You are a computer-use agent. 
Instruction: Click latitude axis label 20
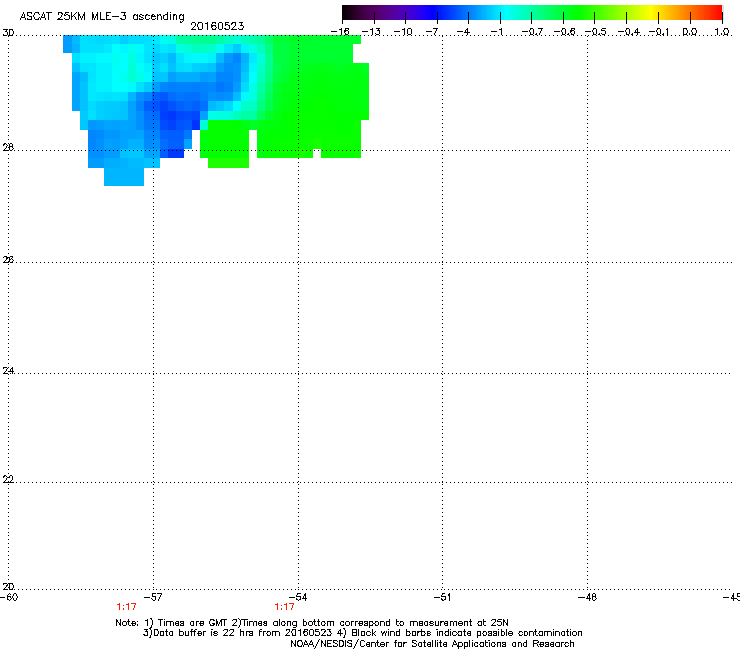[8, 587]
